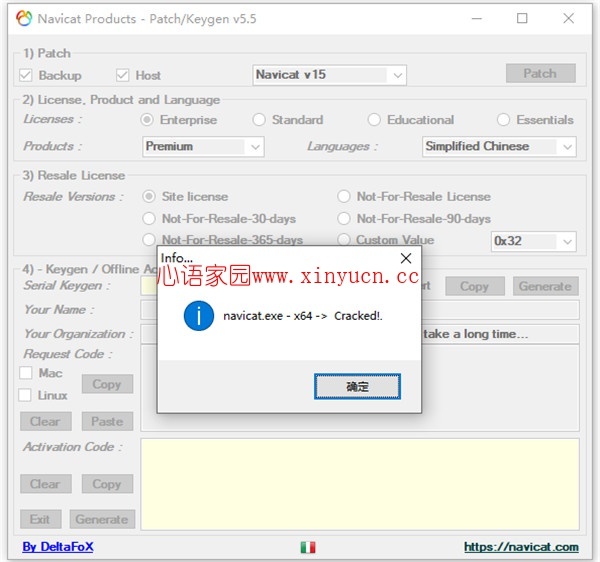Select Educational license radio button
Viewport: 600px width, 562px height.
click(x=374, y=120)
